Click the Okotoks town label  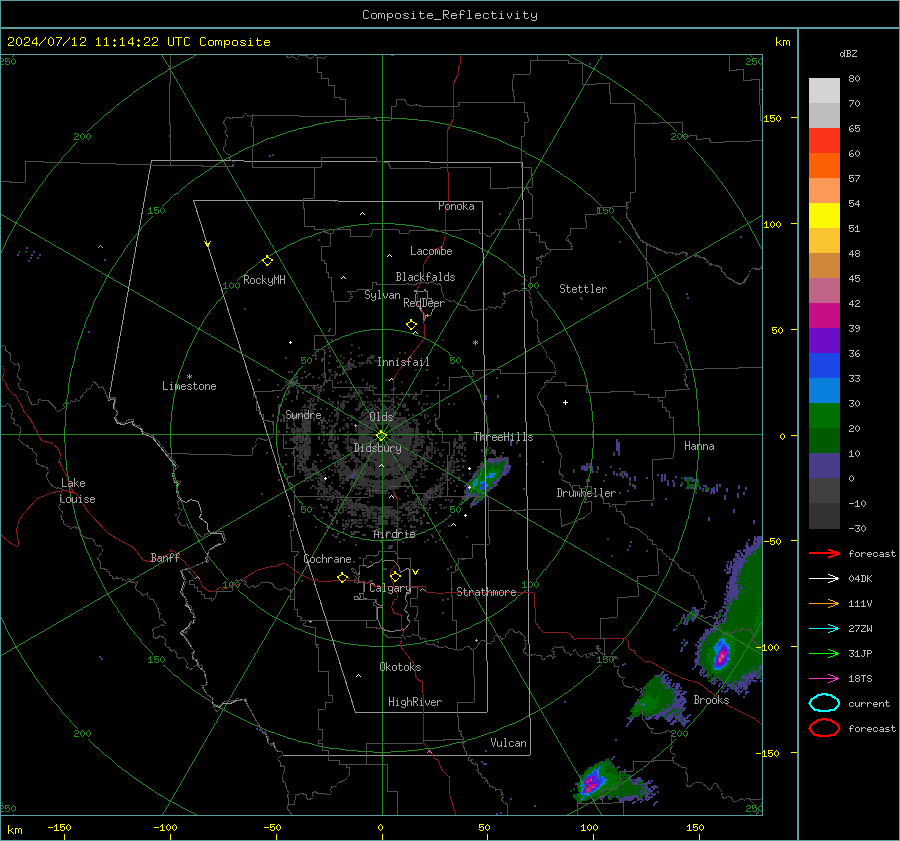[400, 667]
